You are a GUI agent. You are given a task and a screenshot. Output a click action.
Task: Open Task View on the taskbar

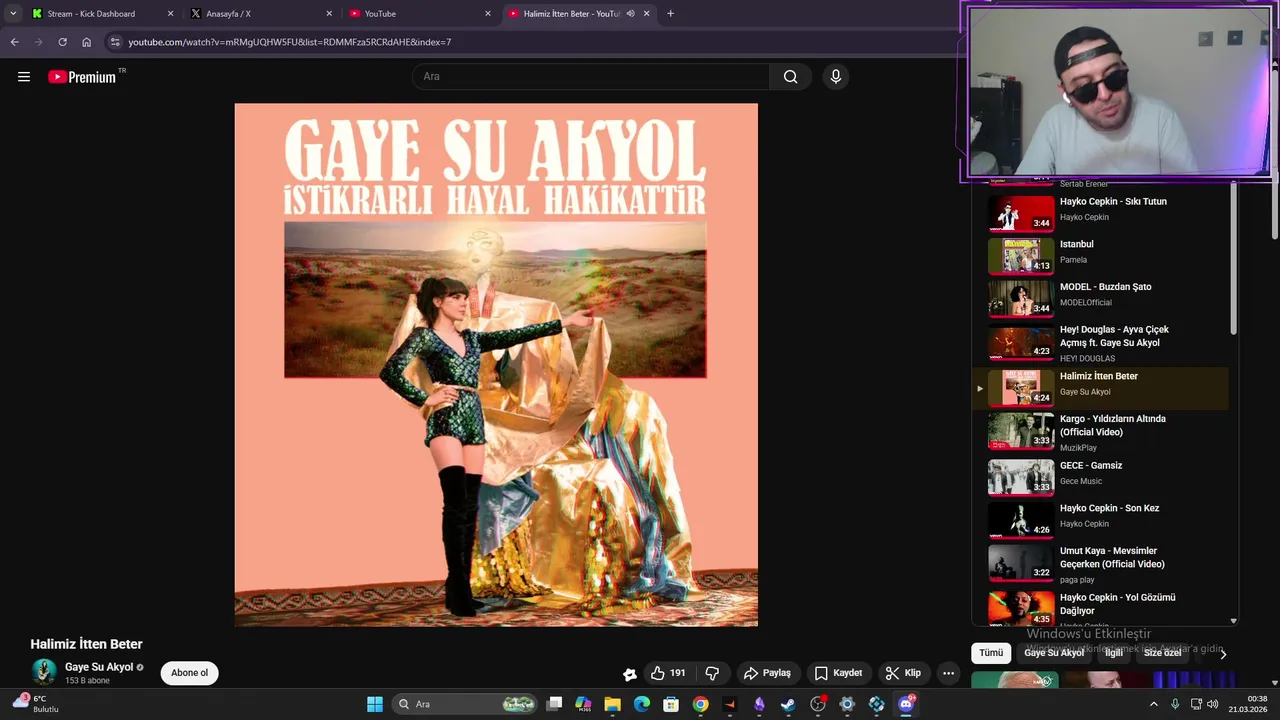coord(555,704)
